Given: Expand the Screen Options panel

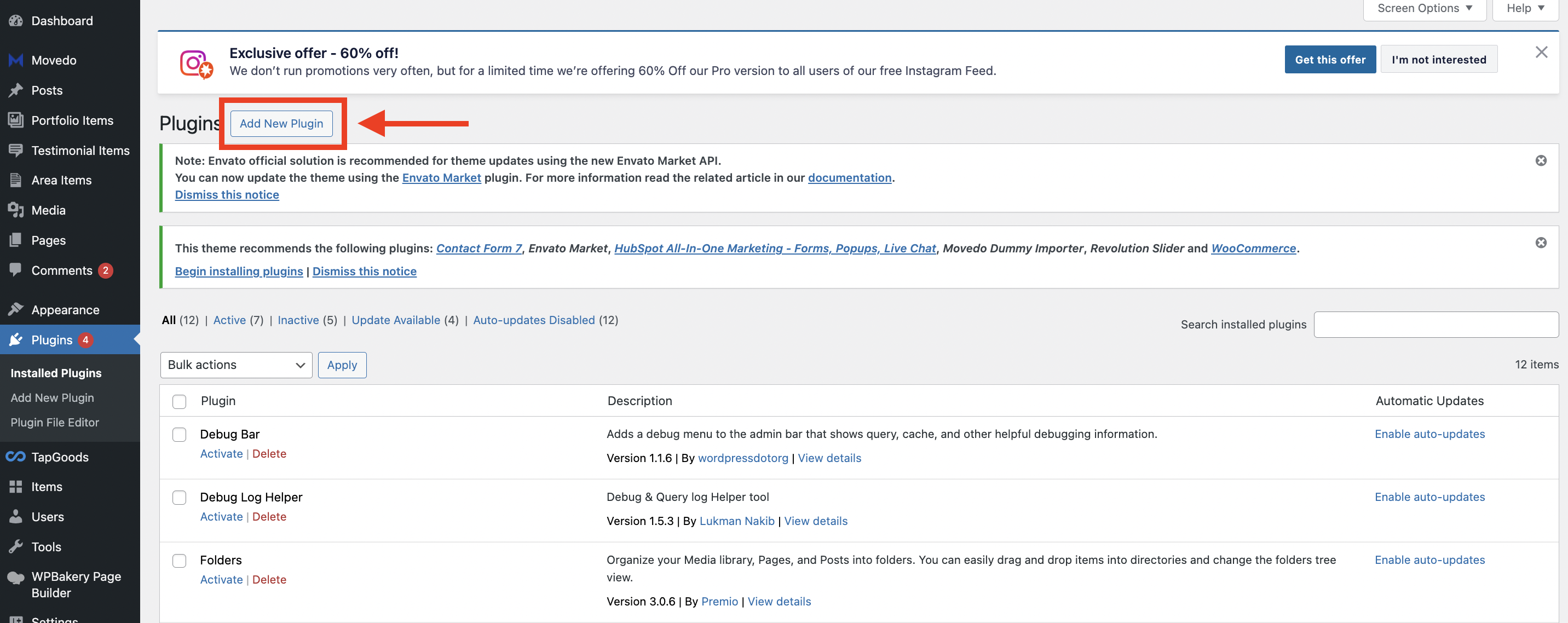Looking at the screenshot, I should (x=1425, y=9).
